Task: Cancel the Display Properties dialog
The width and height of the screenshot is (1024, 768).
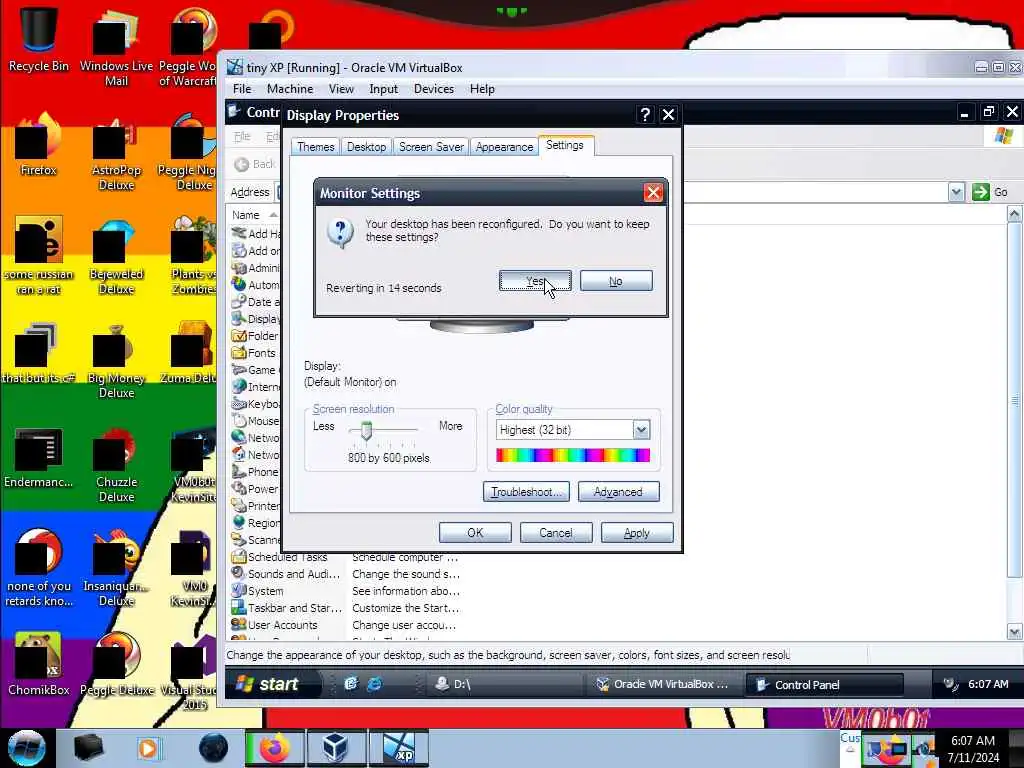Action: pyautogui.click(x=556, y=533)
